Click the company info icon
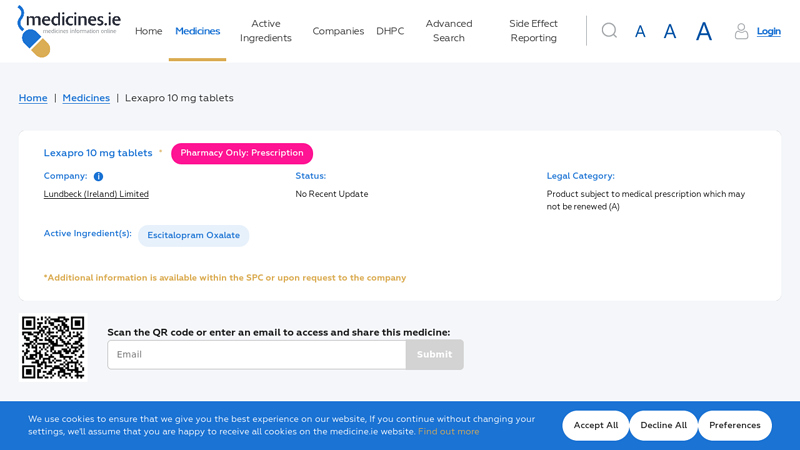Viewport: 800px width, 450px height. coord(98,177)
